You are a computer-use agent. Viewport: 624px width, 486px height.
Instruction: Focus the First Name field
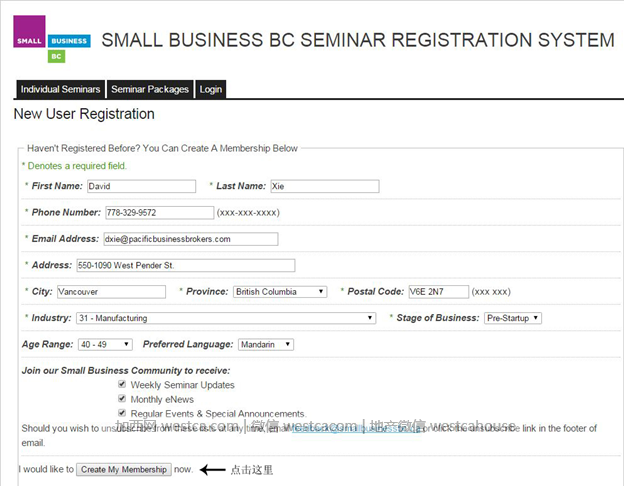(x=142, y=186)
